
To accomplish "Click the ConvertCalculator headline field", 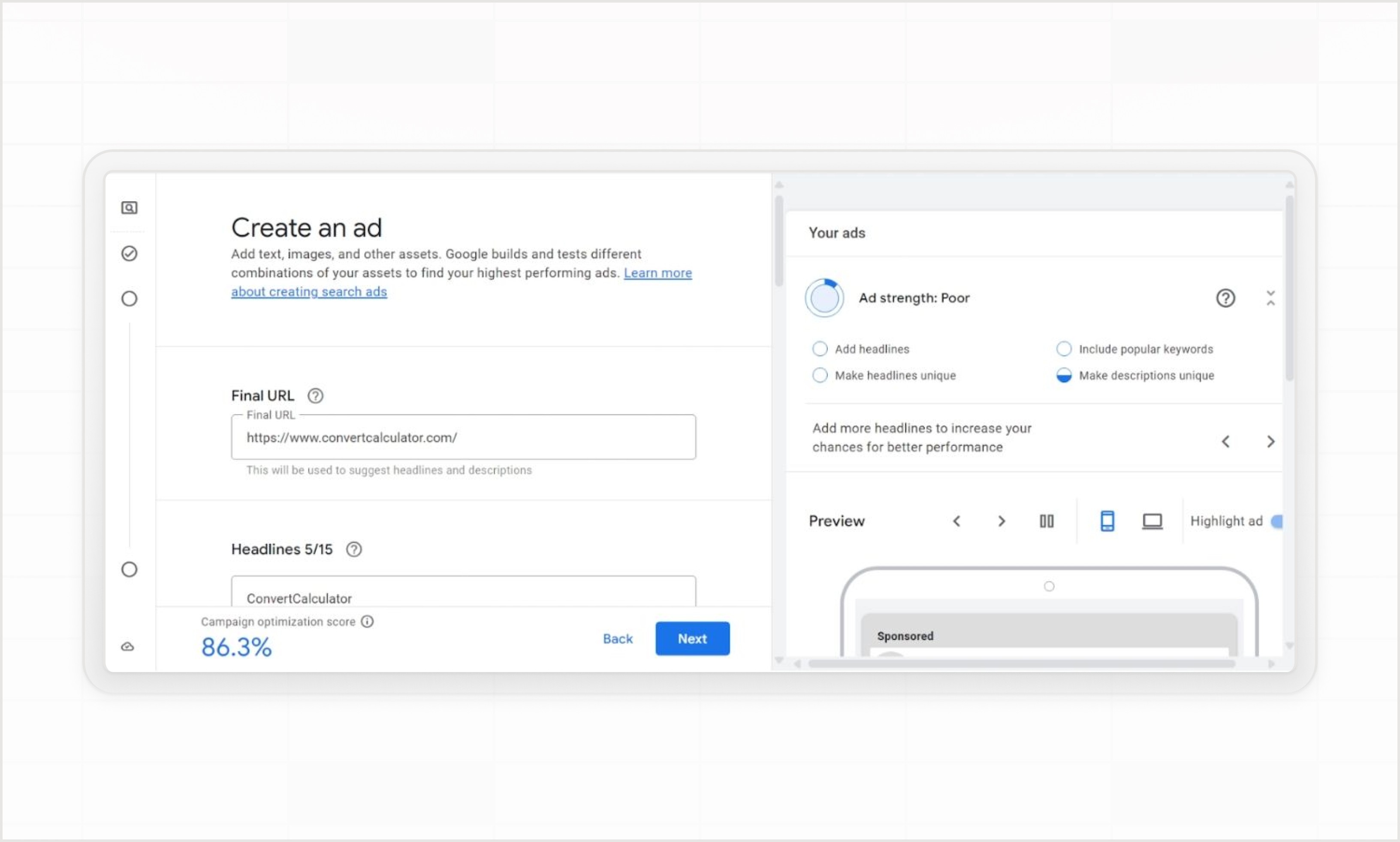I will [463, 592].
